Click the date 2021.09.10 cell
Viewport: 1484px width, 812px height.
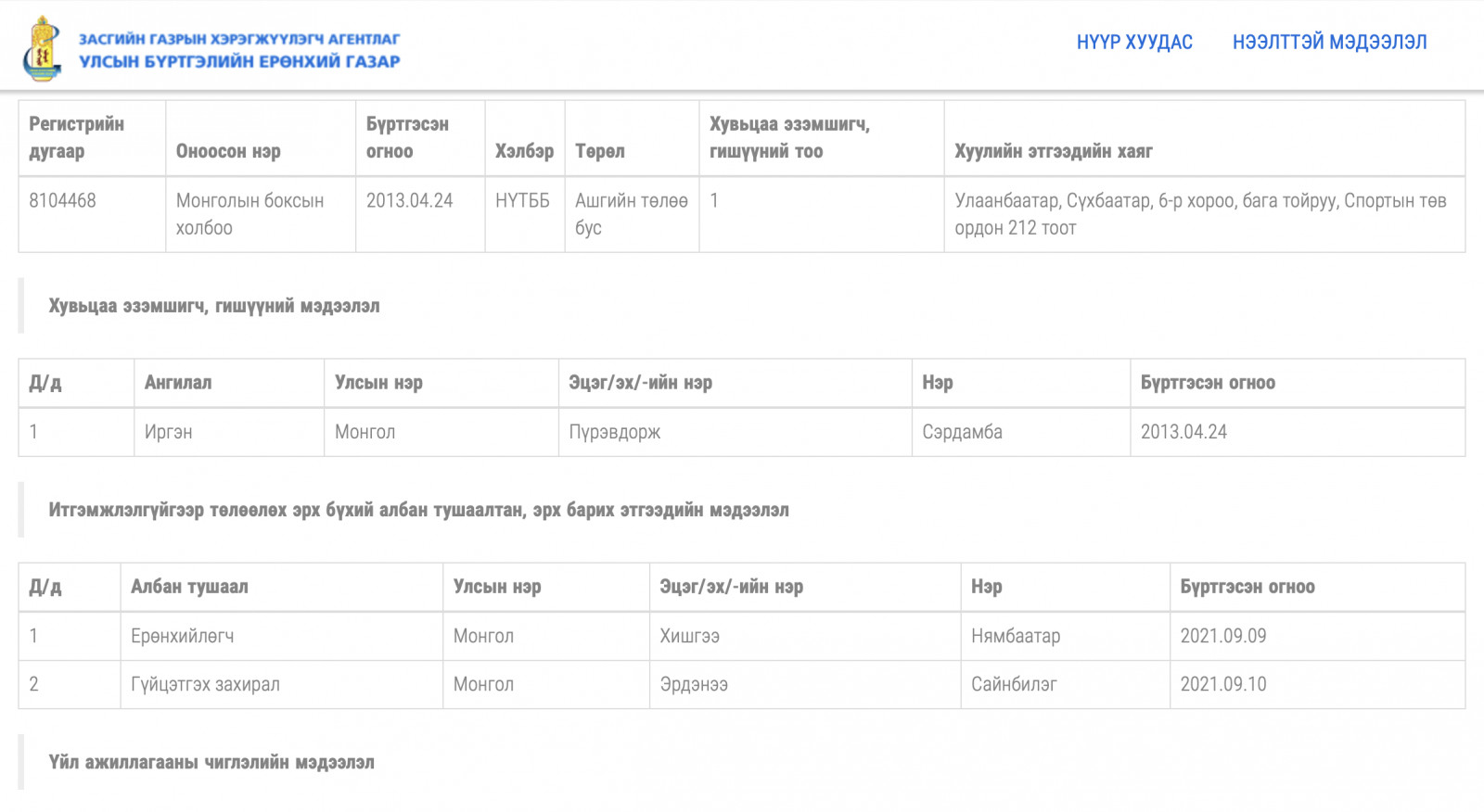(x=1317, y=684)
